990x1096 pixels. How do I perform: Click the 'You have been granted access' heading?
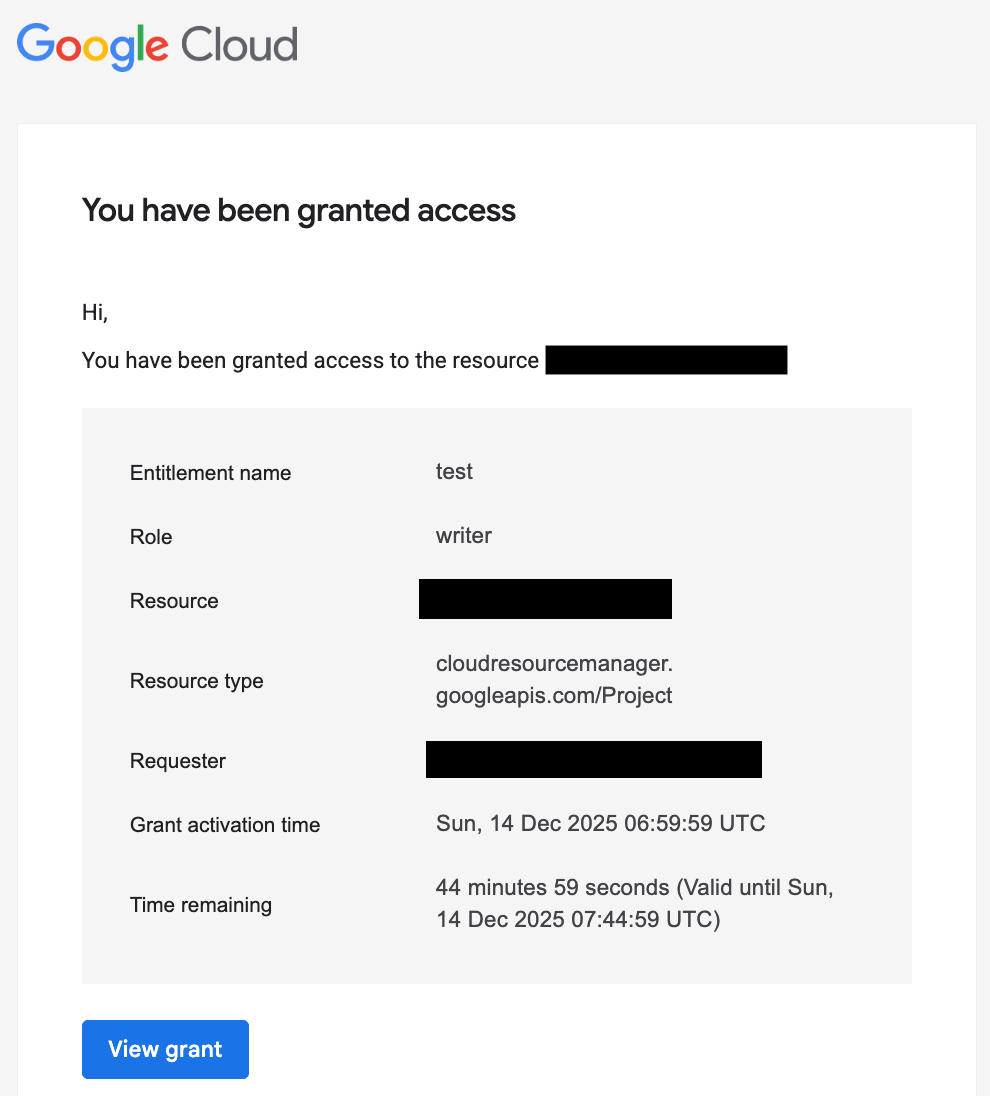point(298,210)
